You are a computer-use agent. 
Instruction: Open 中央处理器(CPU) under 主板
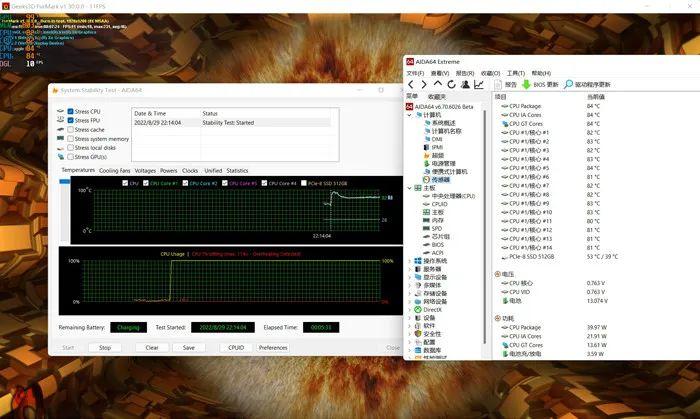coord(453,196)
